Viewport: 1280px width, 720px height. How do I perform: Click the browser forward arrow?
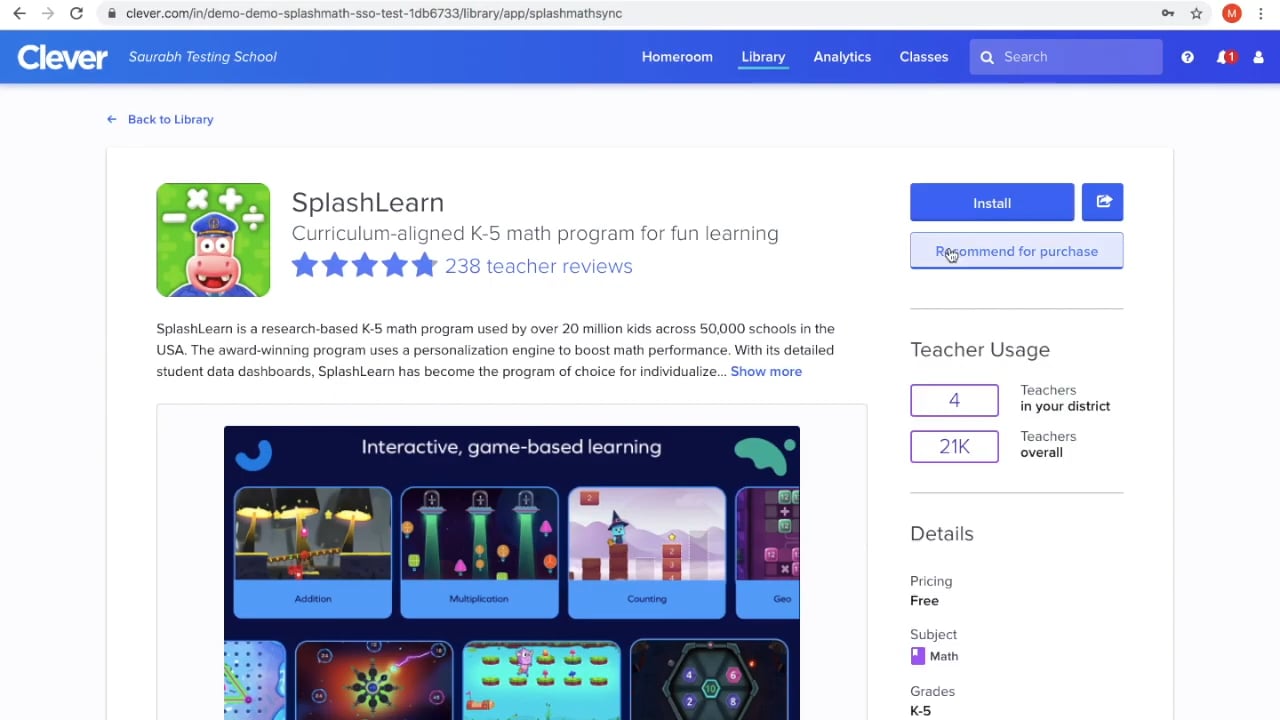(47, 13)
